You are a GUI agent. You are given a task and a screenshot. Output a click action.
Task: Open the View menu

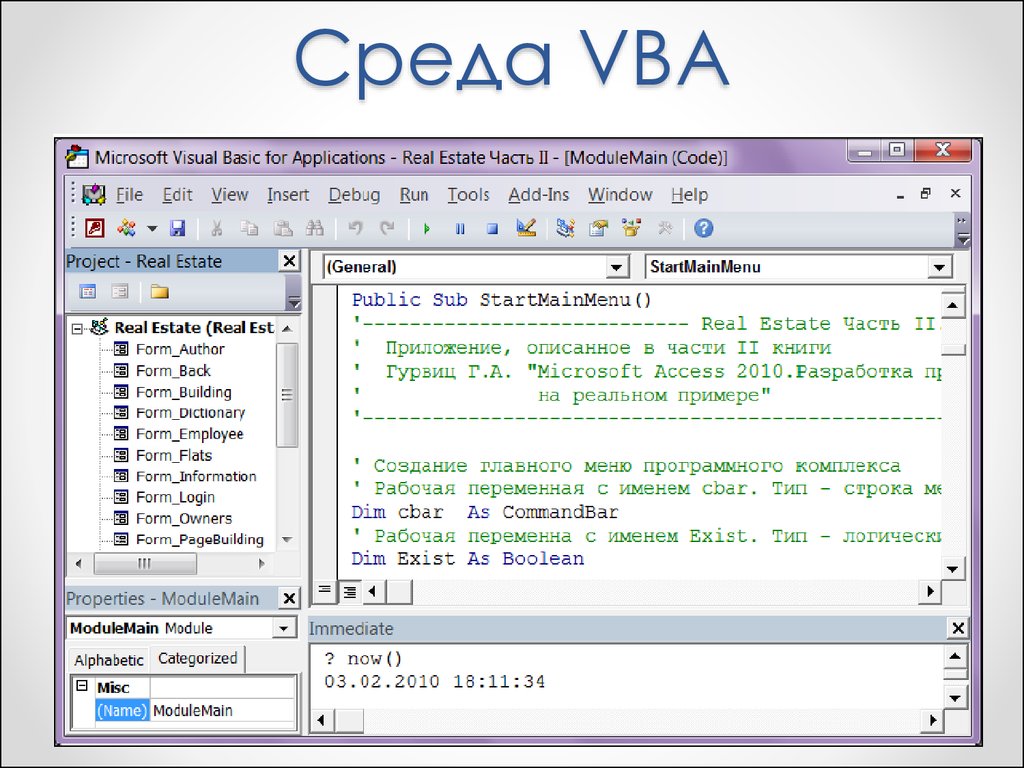click(229, 195)
